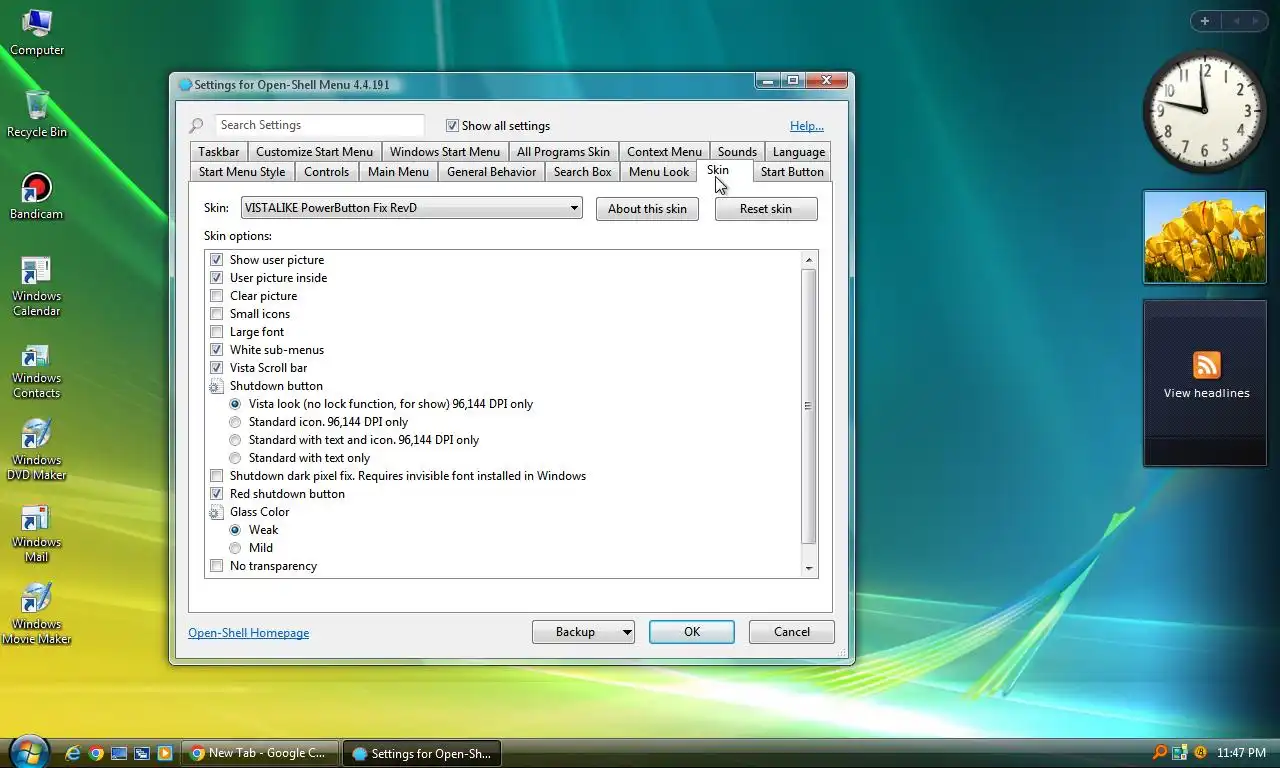This screenshot has height=768, width=1280.
Task: Open the Skin dropdown list
Action: coord(411,208)
